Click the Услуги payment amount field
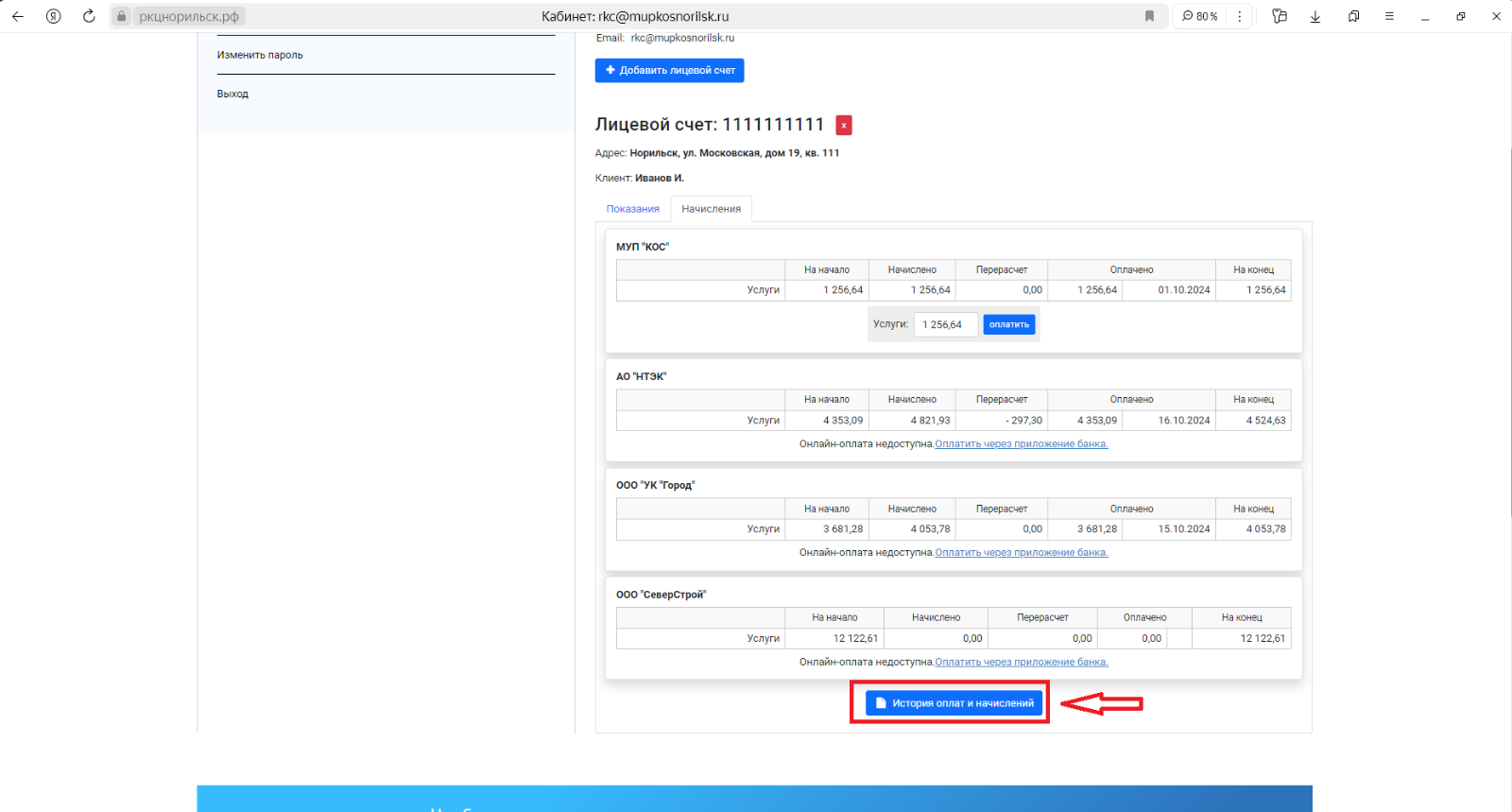This screenshot has width=1512, height=812. tap(945, 325)
